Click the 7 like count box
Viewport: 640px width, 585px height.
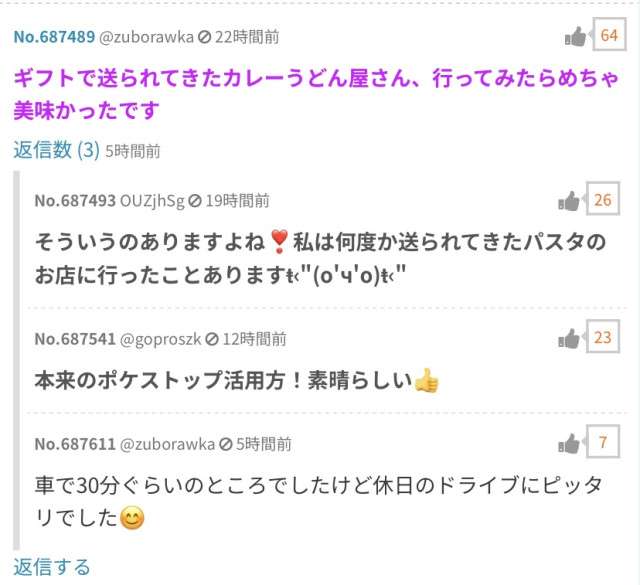coord(603,442)
